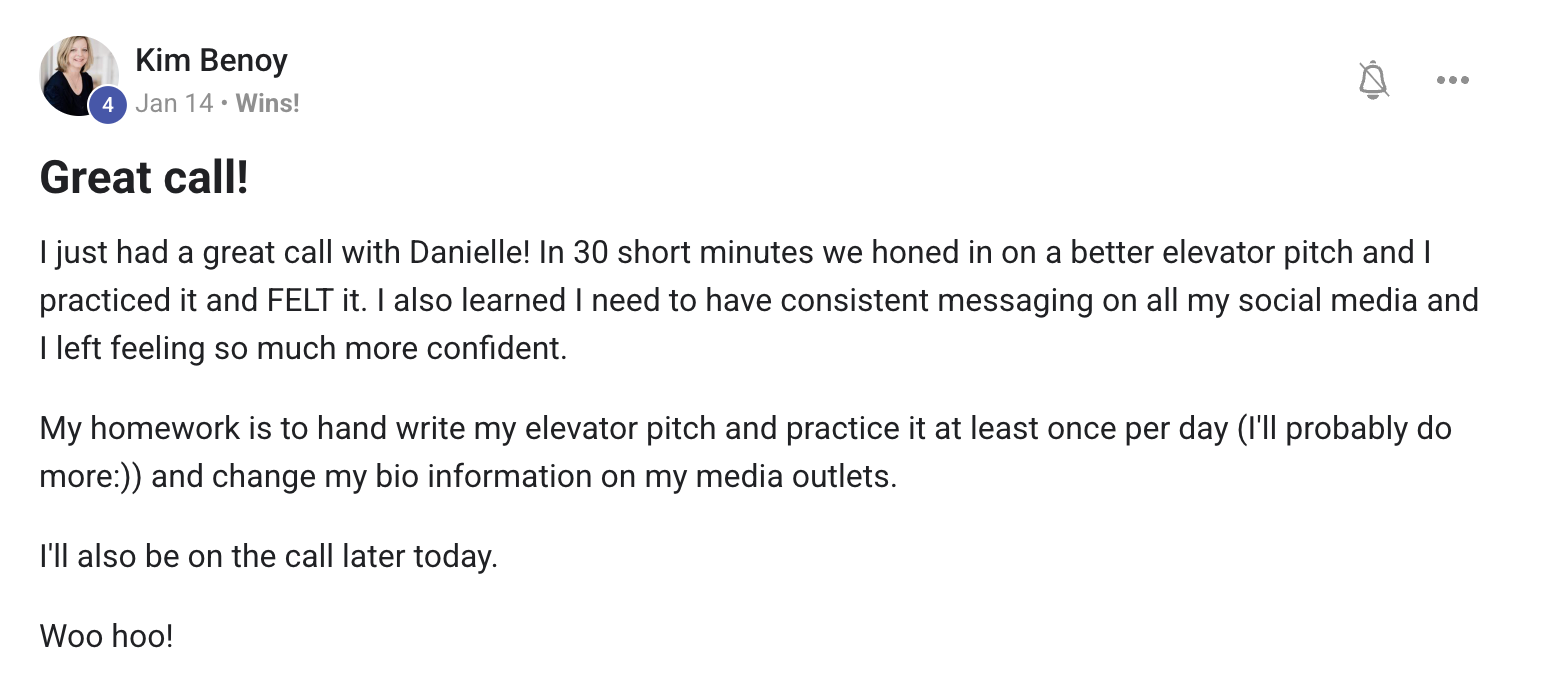Toggle the muted notification bell

(x=1374, y=79)
